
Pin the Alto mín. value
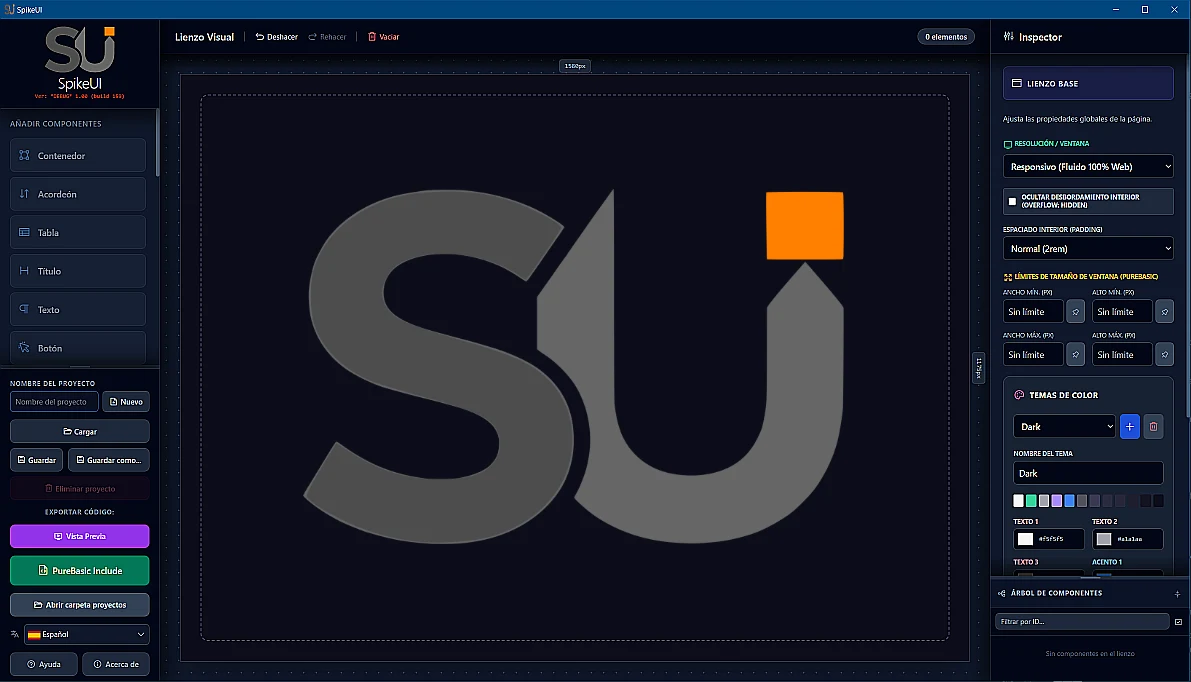(x=1164, y=311)
